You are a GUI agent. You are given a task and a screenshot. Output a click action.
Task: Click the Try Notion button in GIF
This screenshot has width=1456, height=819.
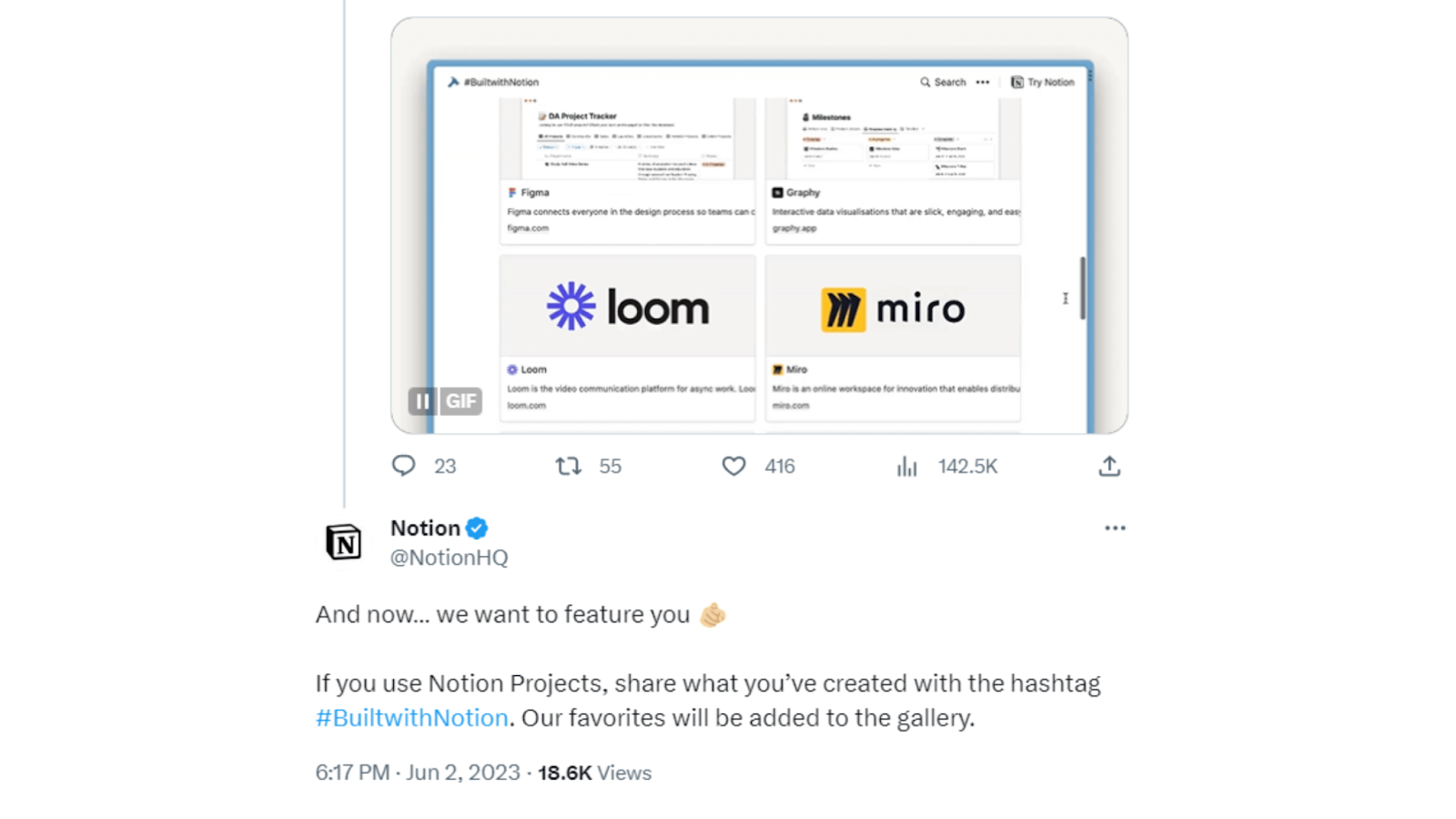[x=1043, y=82]
